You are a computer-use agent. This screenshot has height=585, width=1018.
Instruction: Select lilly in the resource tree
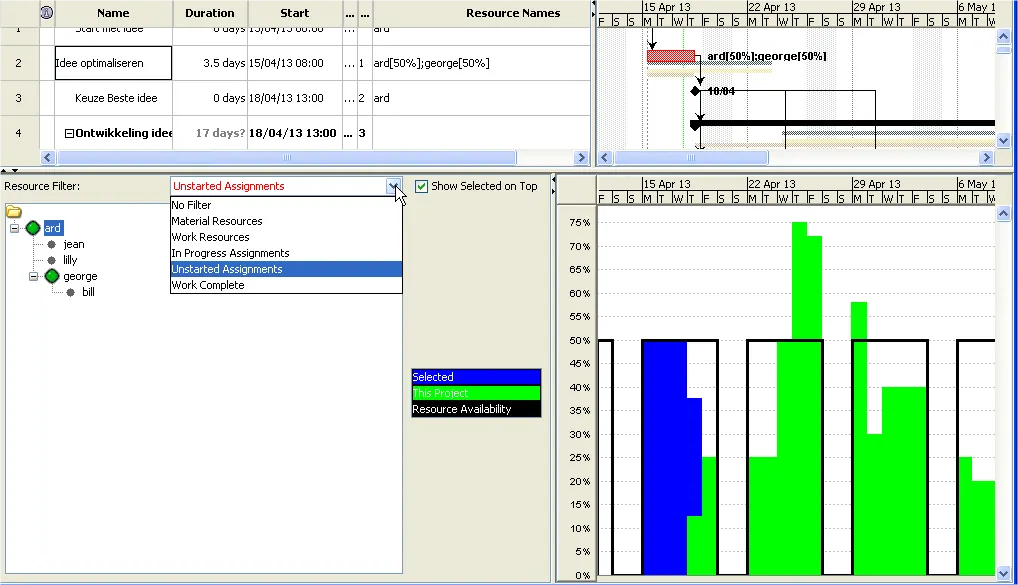70,260
